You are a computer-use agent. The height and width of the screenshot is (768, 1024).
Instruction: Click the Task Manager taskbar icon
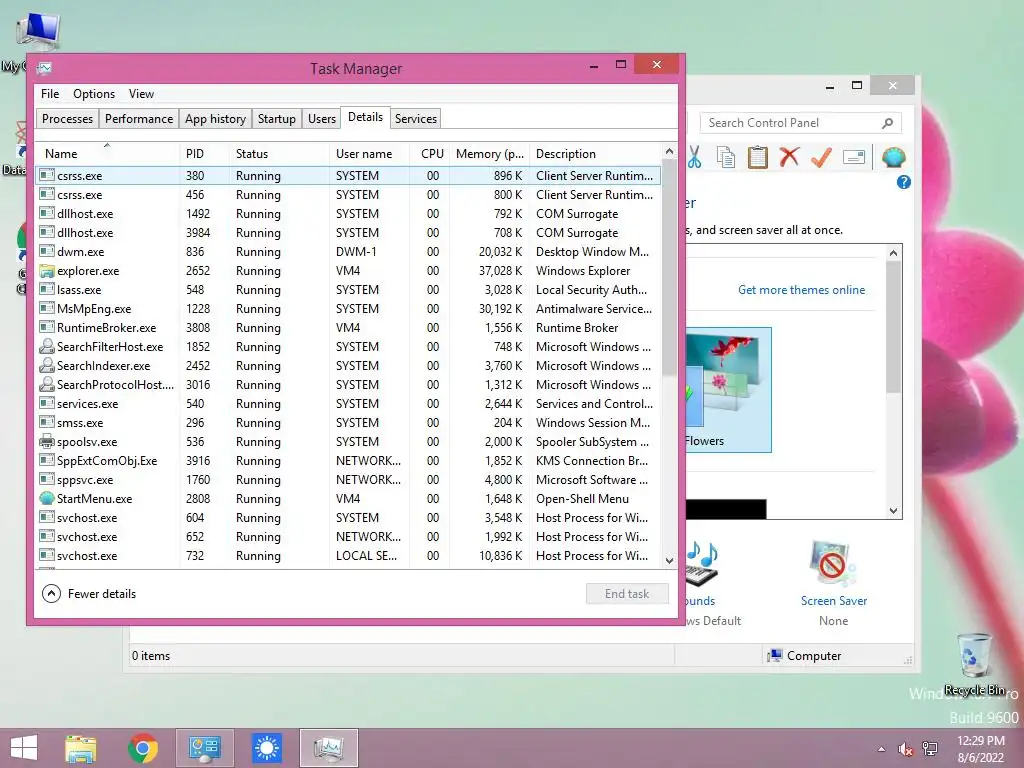328,748
